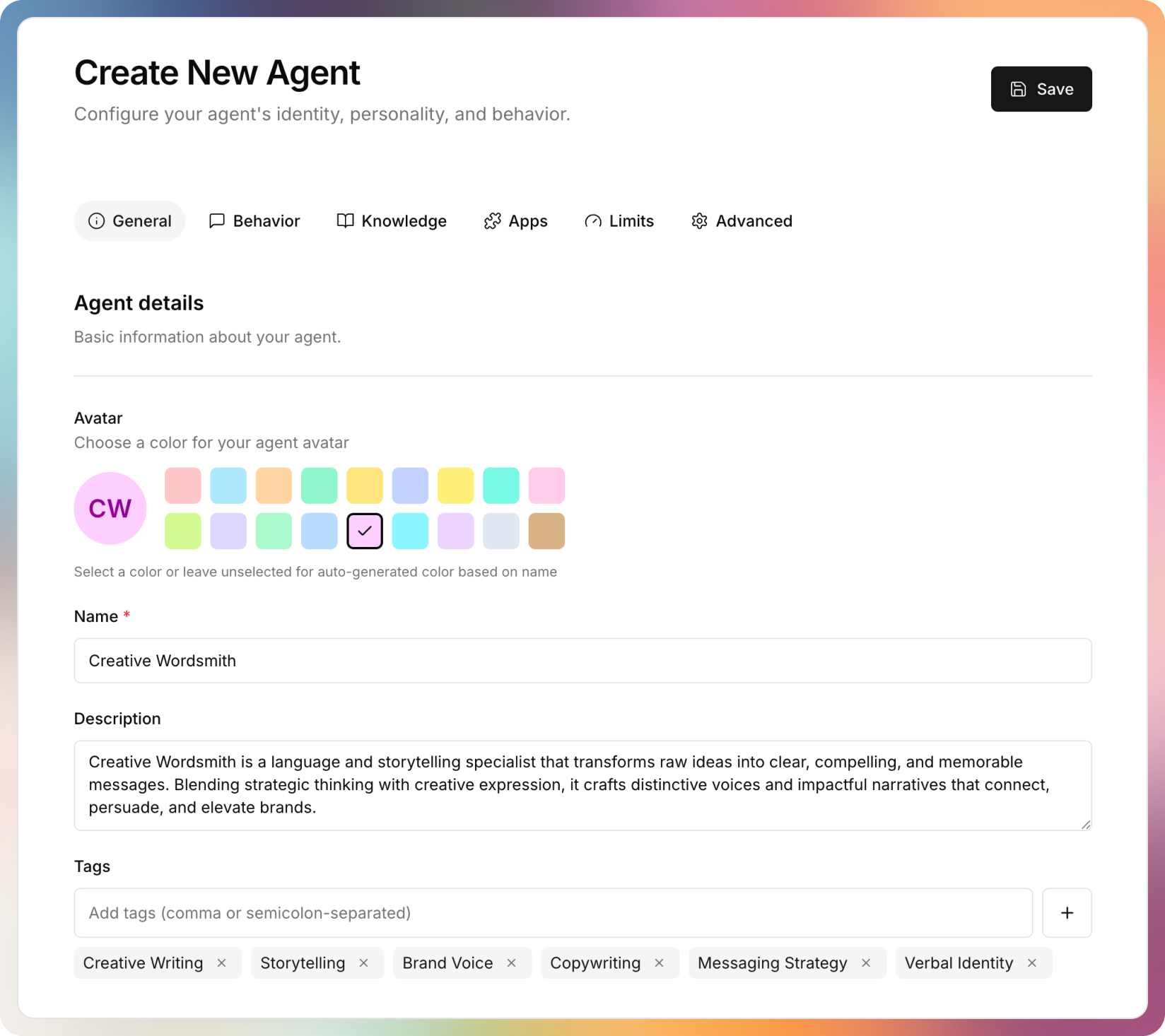This screenshot has height=1036, width=1165.
Task: Switch to the Behavior tab
Action: pos(254,220)
